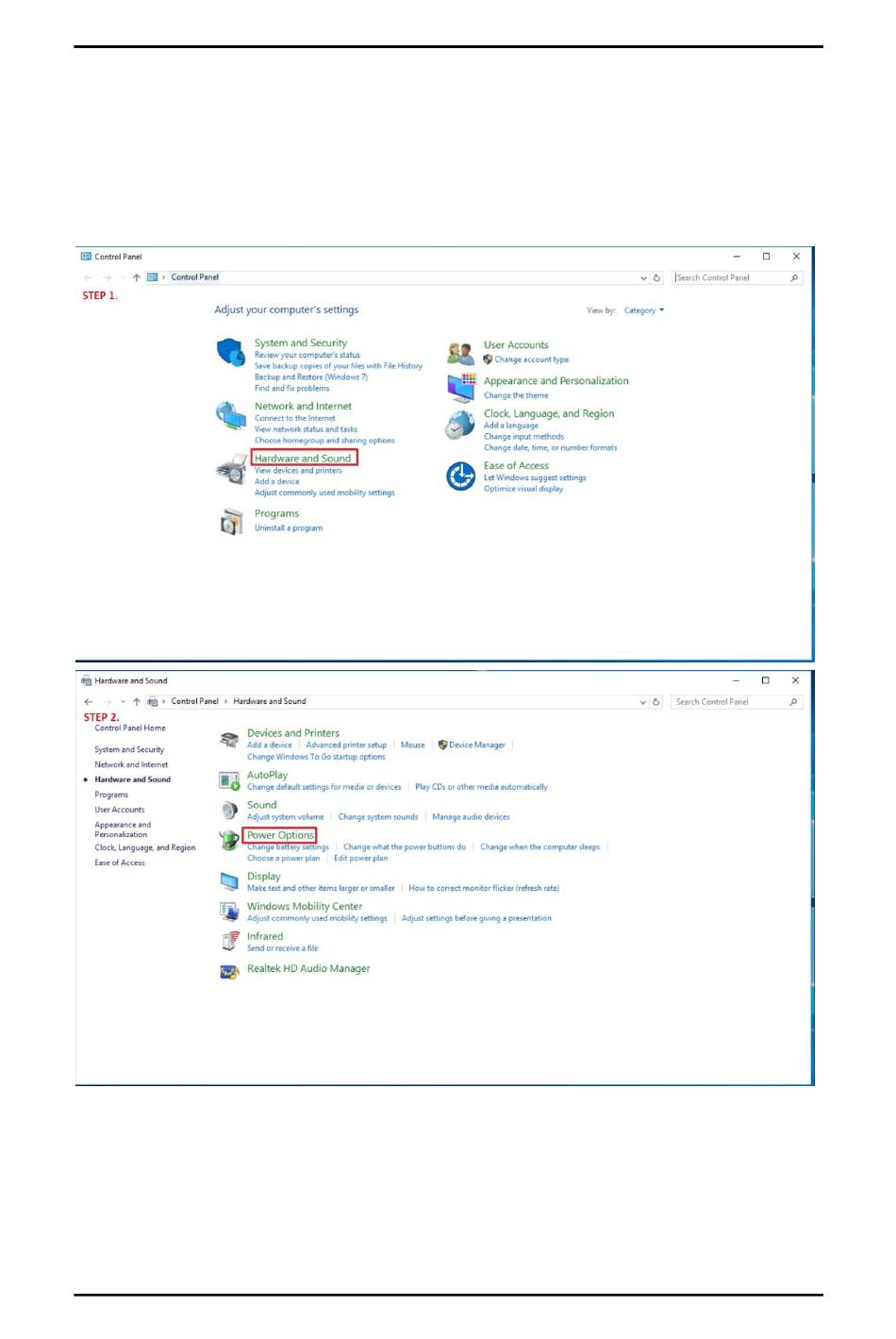Click the Sound speaker icon
This screenshot has height=1339, width=896.
click(229, 811)
